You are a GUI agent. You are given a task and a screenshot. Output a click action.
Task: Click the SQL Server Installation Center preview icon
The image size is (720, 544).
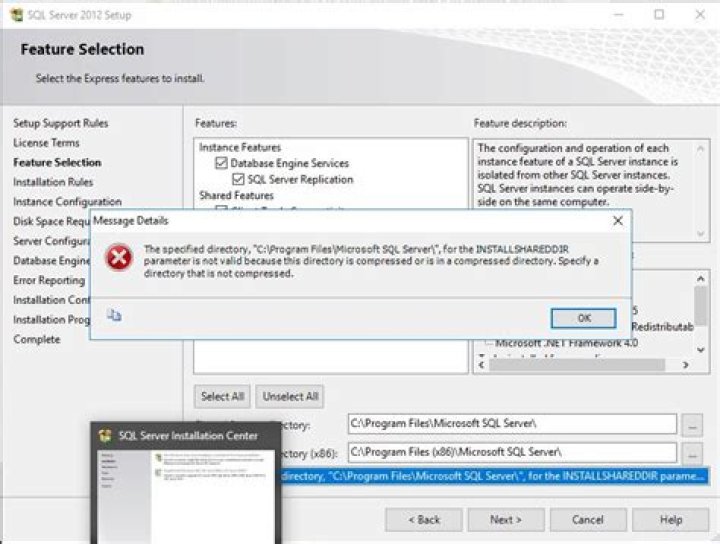106,436
